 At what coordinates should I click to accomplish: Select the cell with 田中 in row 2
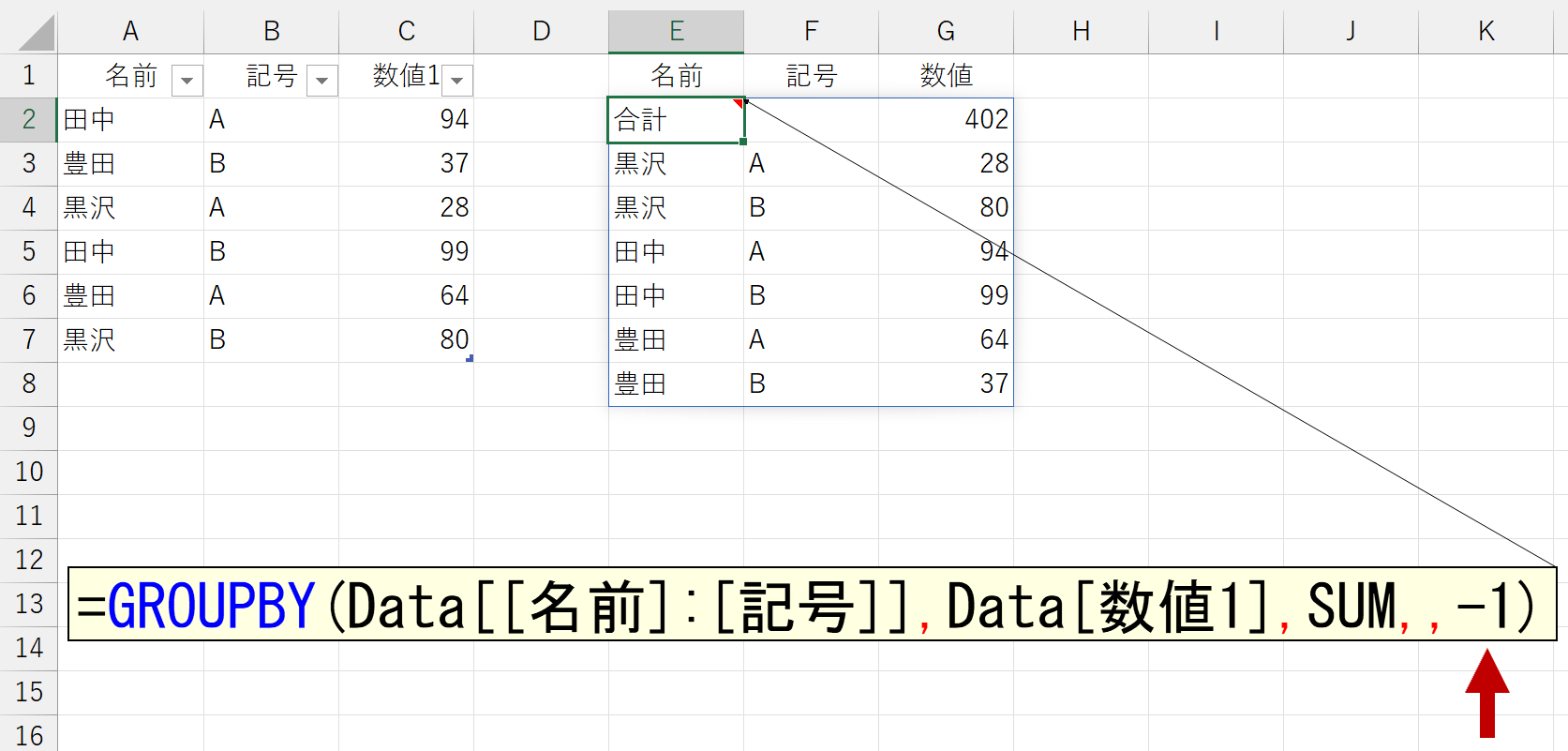[x=130, y=119]
